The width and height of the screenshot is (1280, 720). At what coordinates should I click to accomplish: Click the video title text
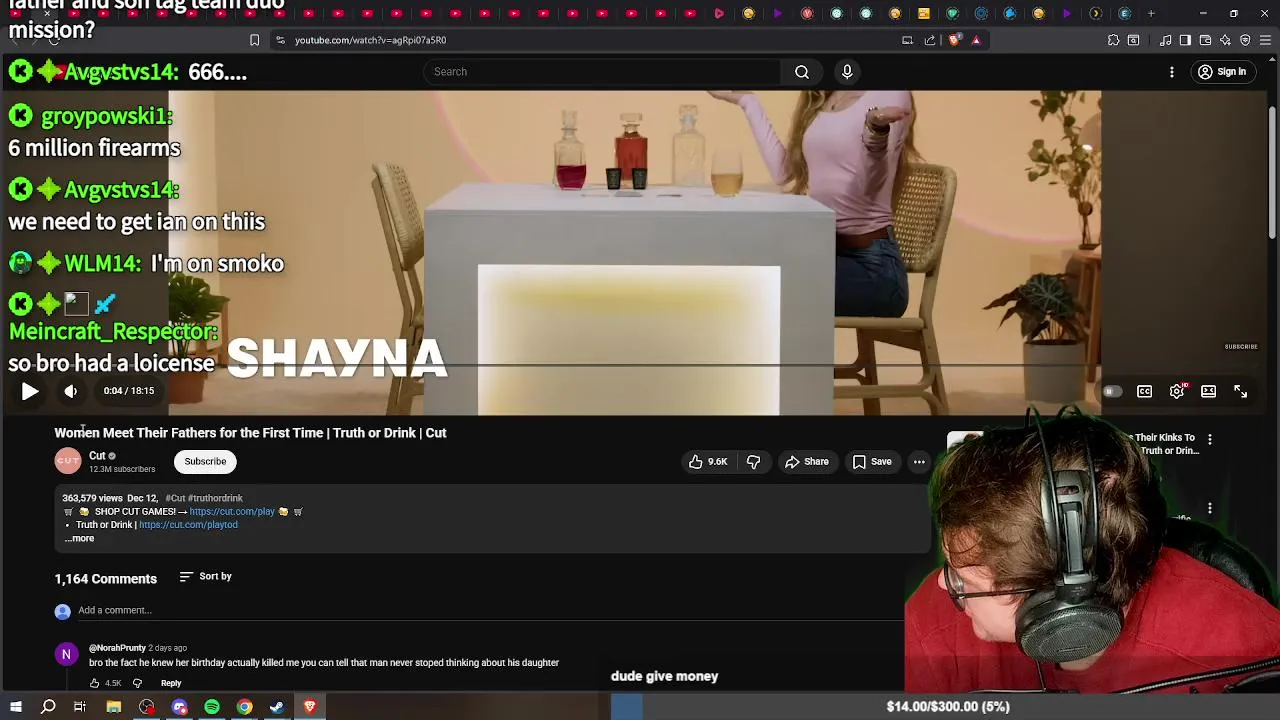tap(250, 433)
